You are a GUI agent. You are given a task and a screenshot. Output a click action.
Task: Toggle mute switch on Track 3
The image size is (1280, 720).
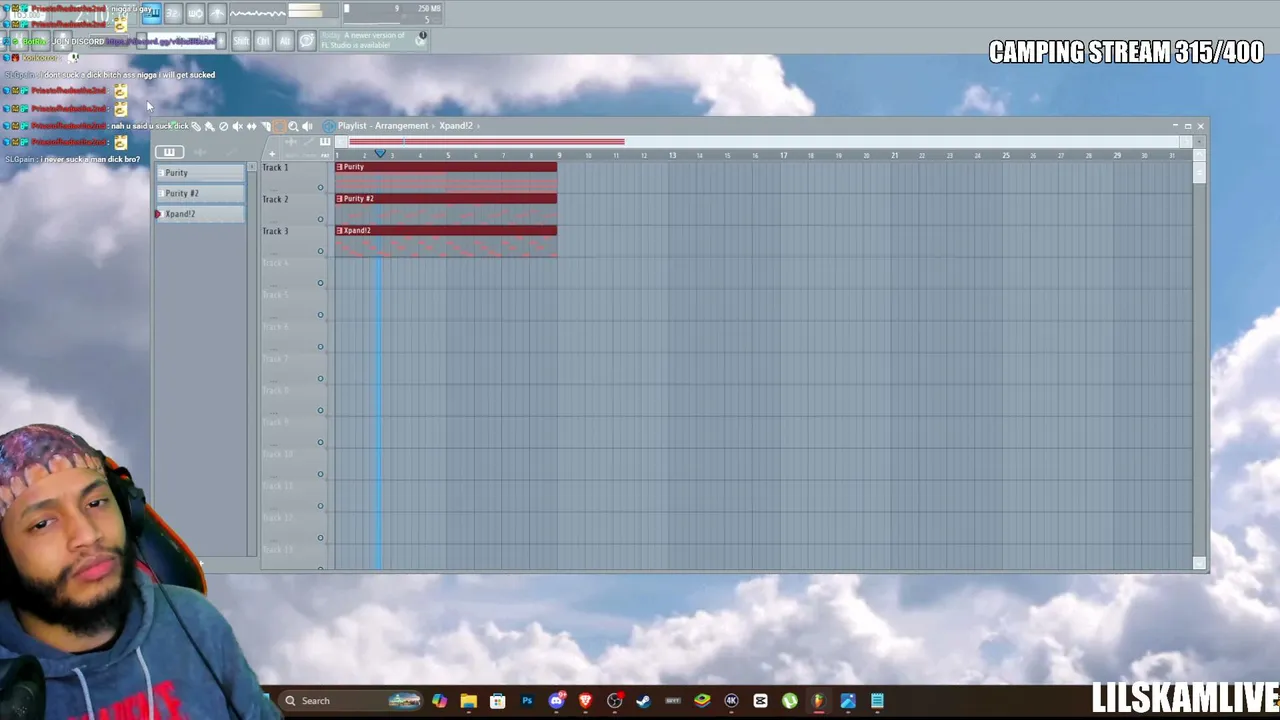click(321, 251)
